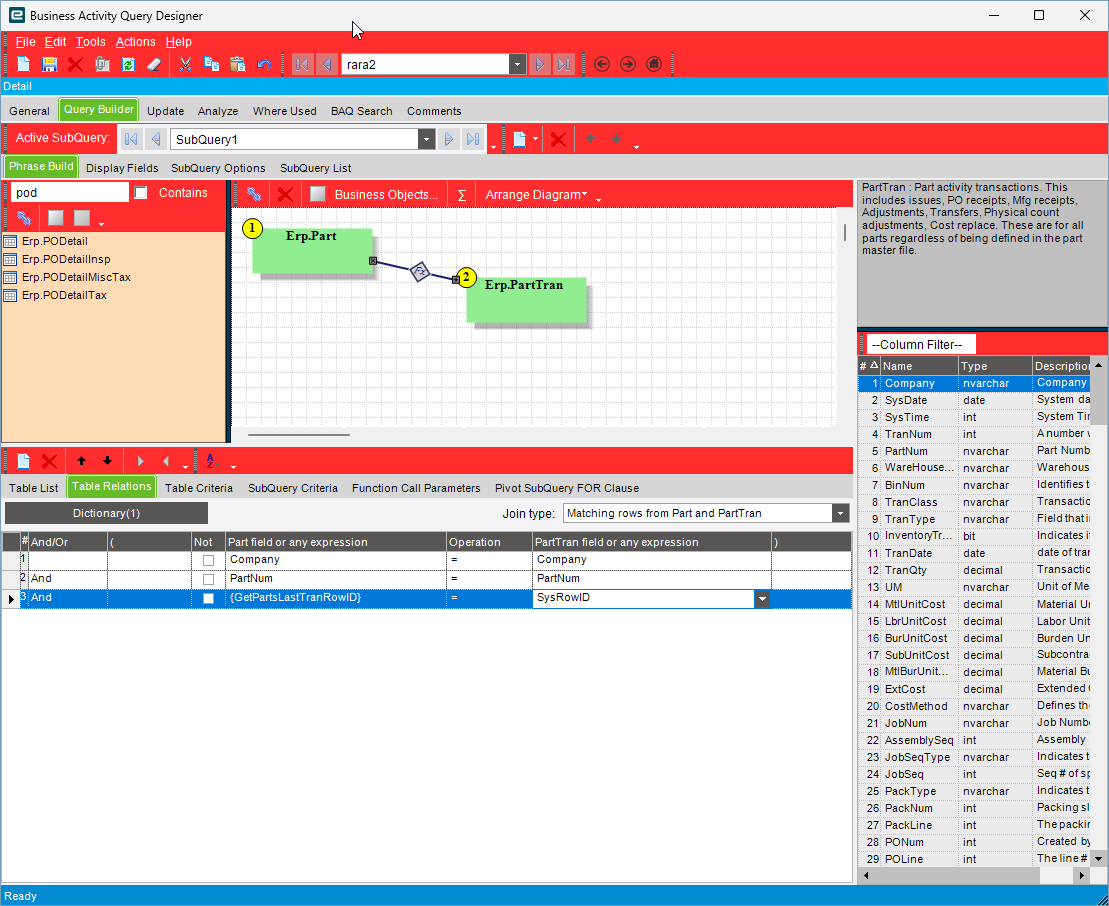Delete the BAQ via main toolbar red X
1109x906 pixels.
[75, 64]
